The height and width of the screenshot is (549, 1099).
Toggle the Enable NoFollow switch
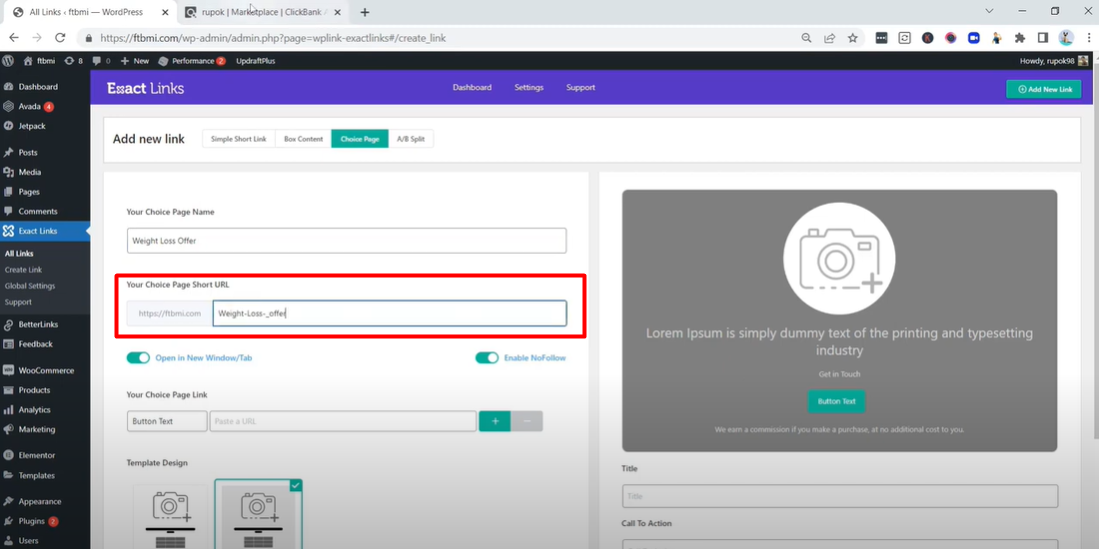[486, 358]
